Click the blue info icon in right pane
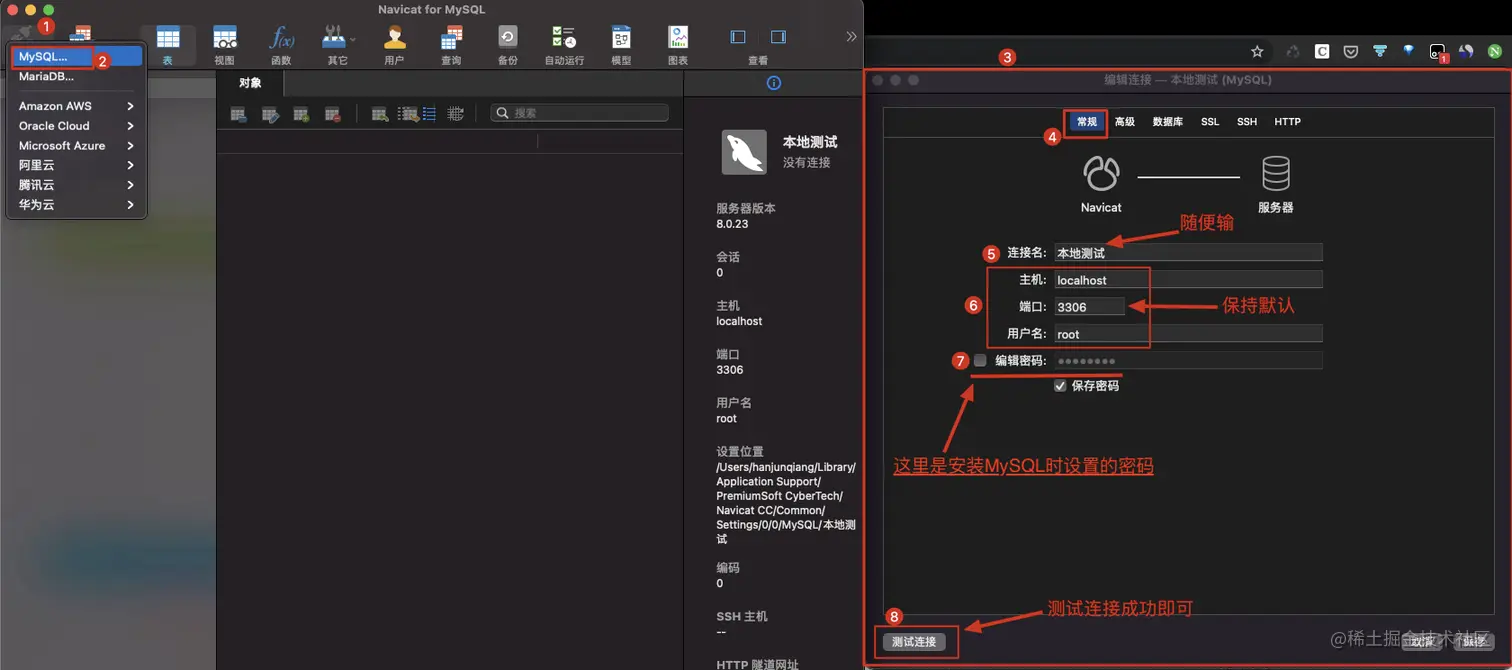Screen dimensions: 1512x670 tap(773, 83)
